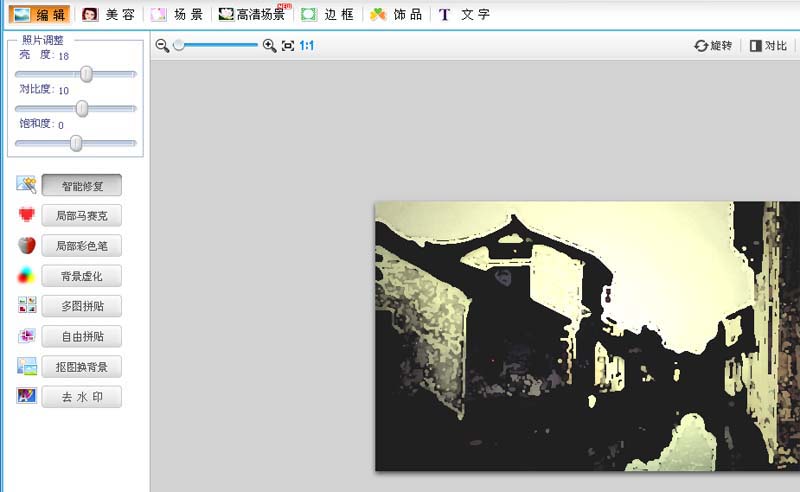Click the brightness value 18
Screen dimensions: 800x492
(63, 56)
